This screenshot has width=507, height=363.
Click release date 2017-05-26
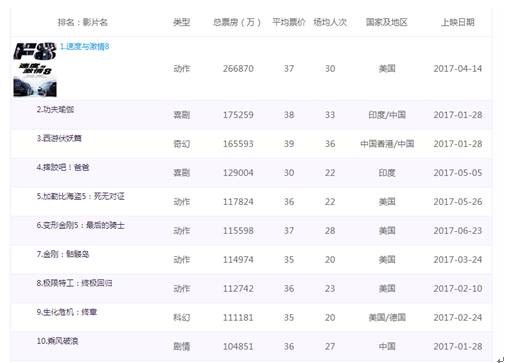coord(458,202)
